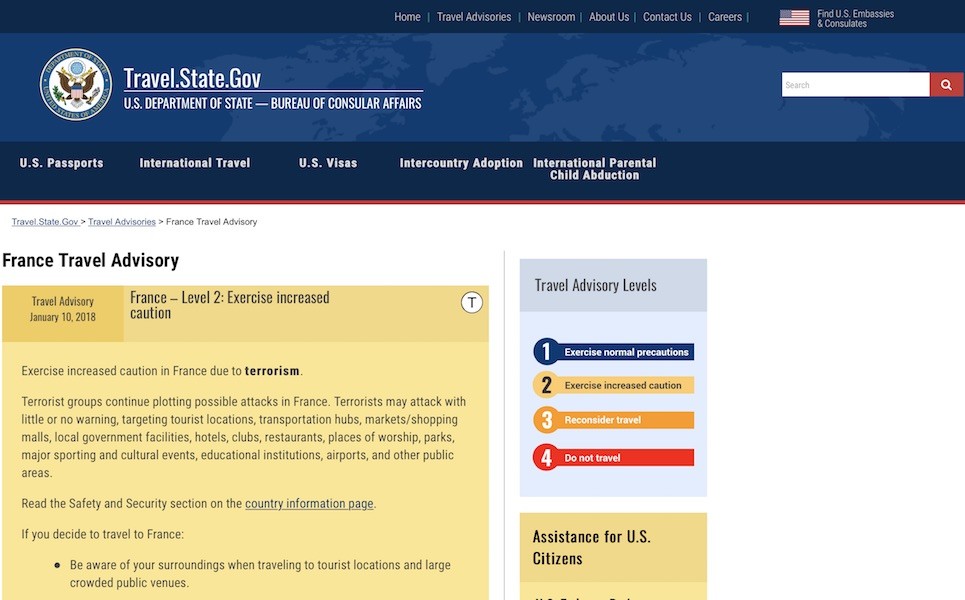Open the Home link in top bar

point(407,17)
